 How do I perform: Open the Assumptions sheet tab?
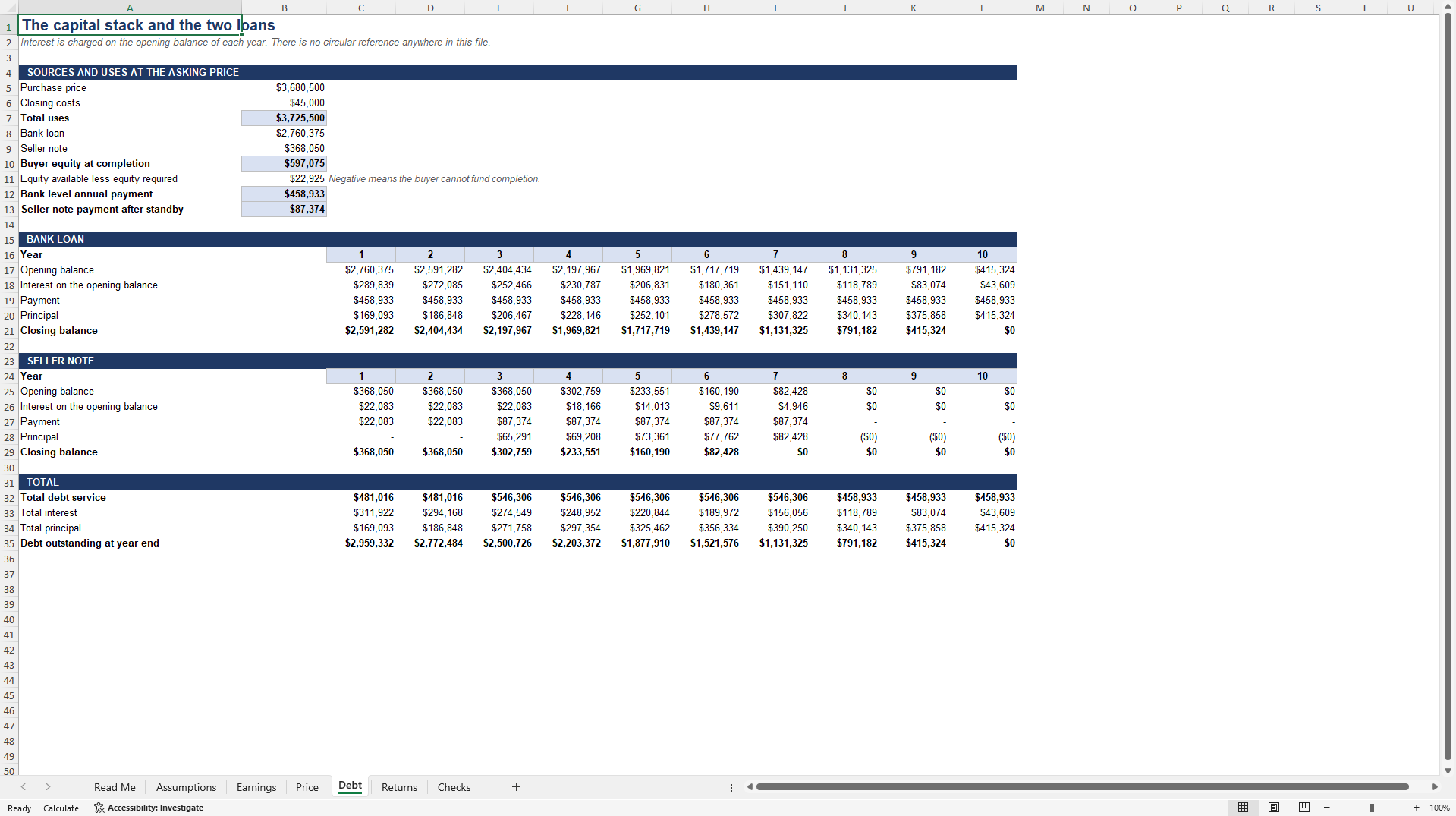pos(186,787)
